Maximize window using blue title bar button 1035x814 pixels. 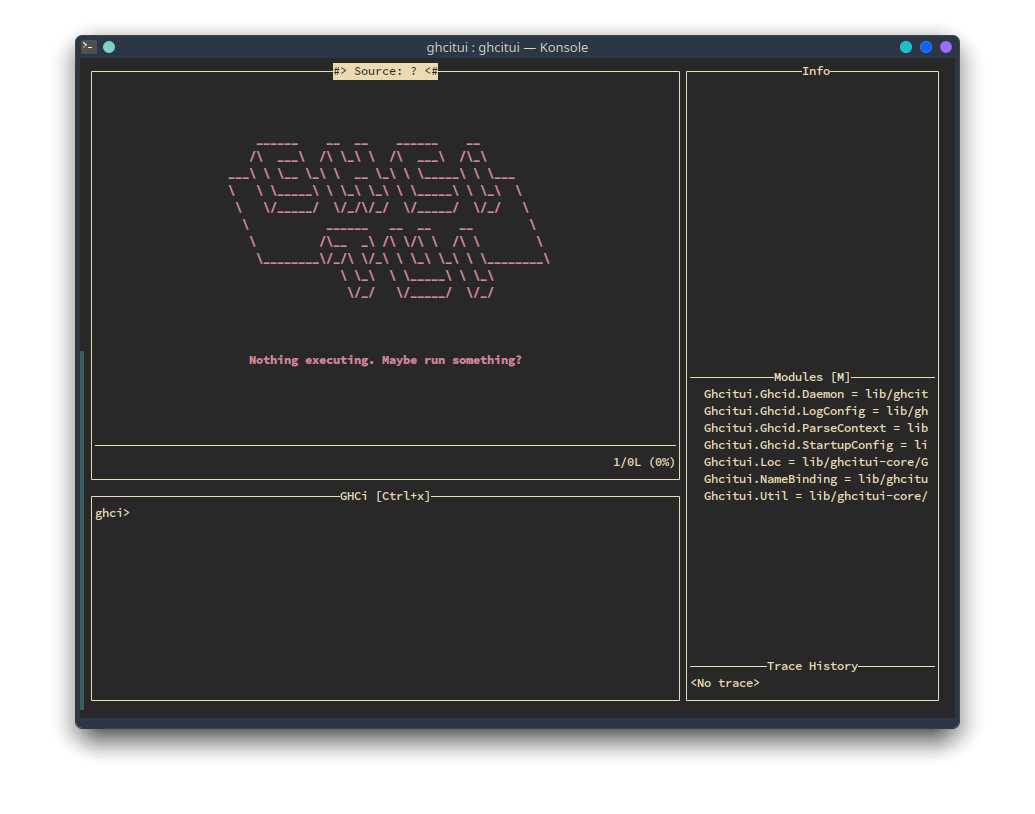[x=926, y=47]
